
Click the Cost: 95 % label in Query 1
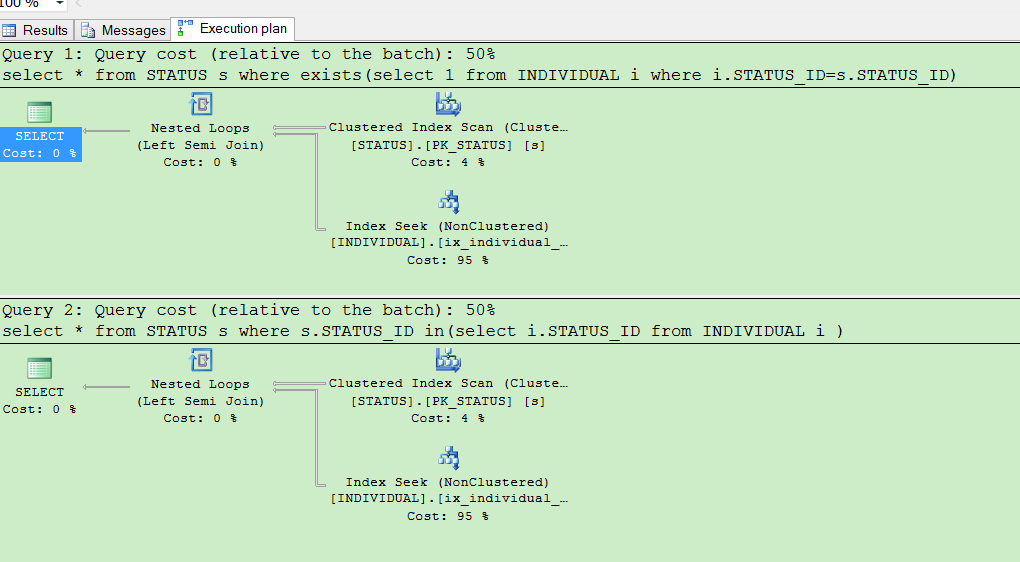448,260
